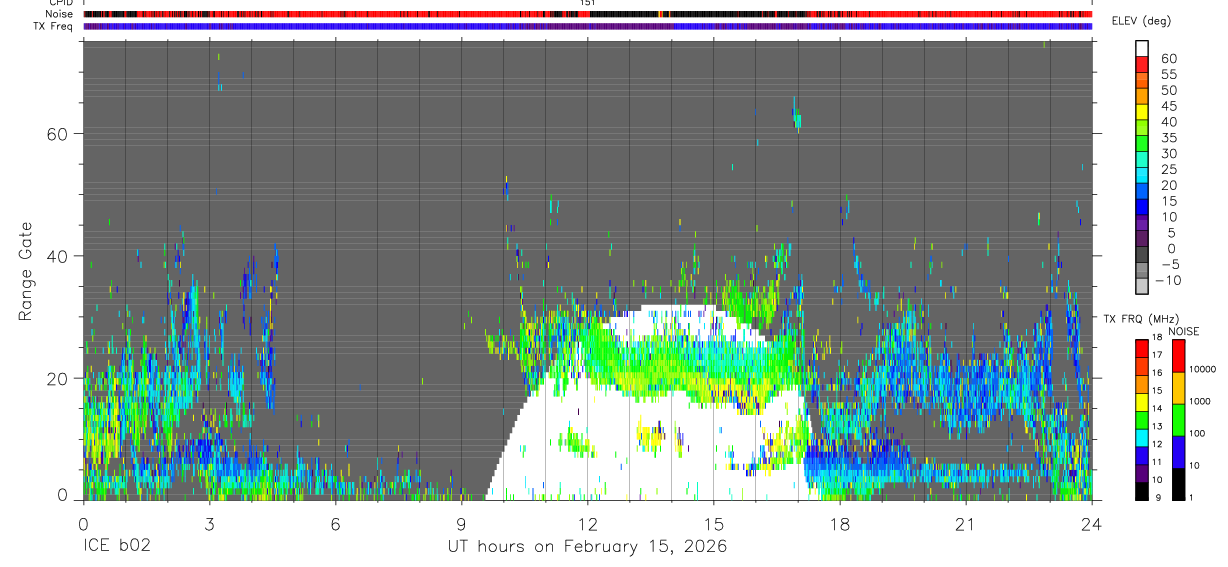Image resolution: width=1228 pixels, height=567 pixels.
Task: Click 'UT hours on February 15, 2026' axis title
Action: (x=587, y=547)
